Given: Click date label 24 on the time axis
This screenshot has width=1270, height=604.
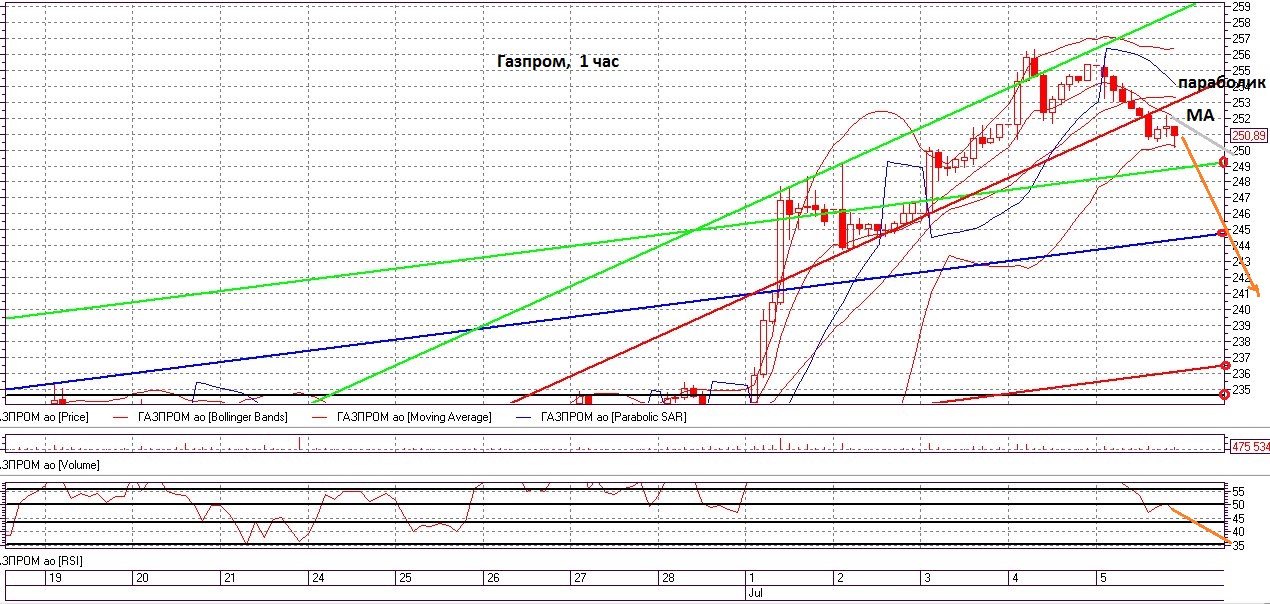Looking at the screenshot, I should pyautogui.click(x=317, y=578).
